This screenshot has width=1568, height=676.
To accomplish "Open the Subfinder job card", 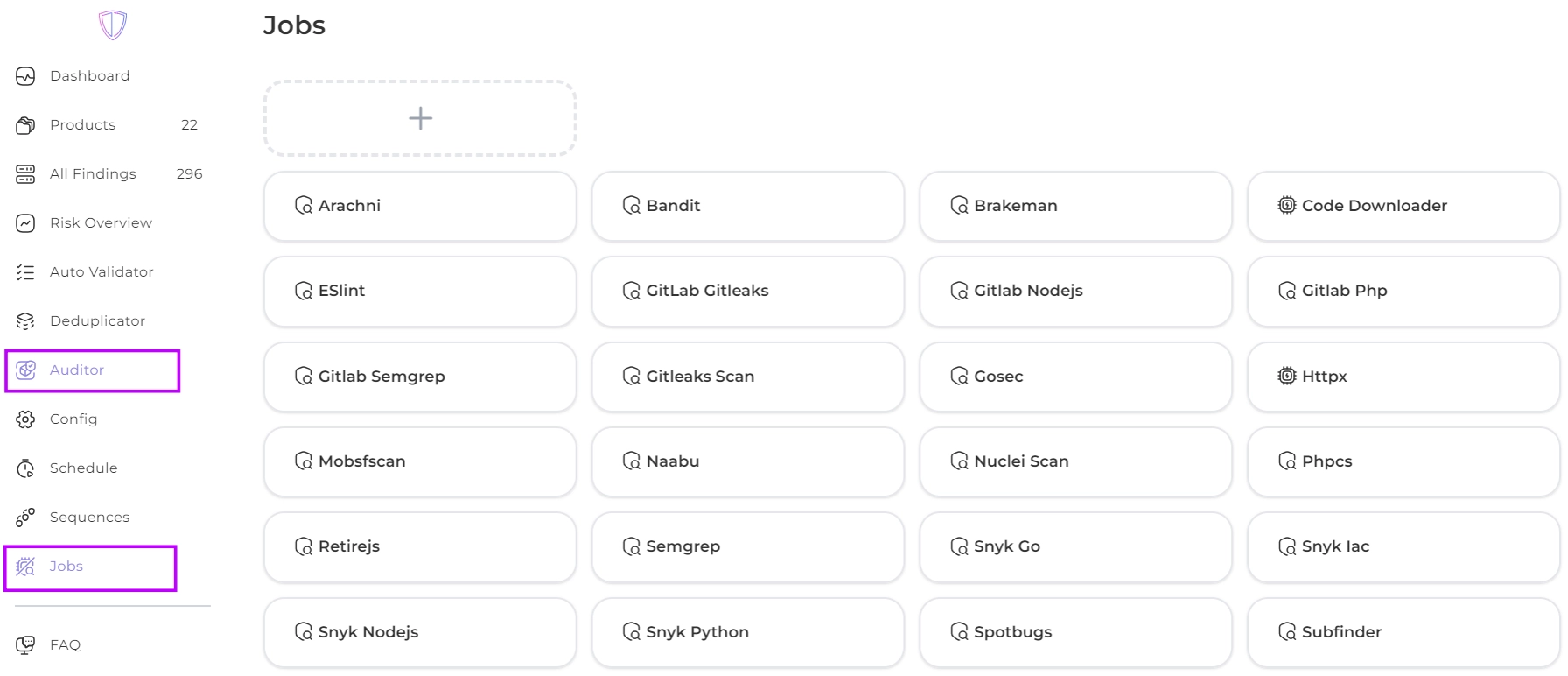I will [x=1403, y=632].
